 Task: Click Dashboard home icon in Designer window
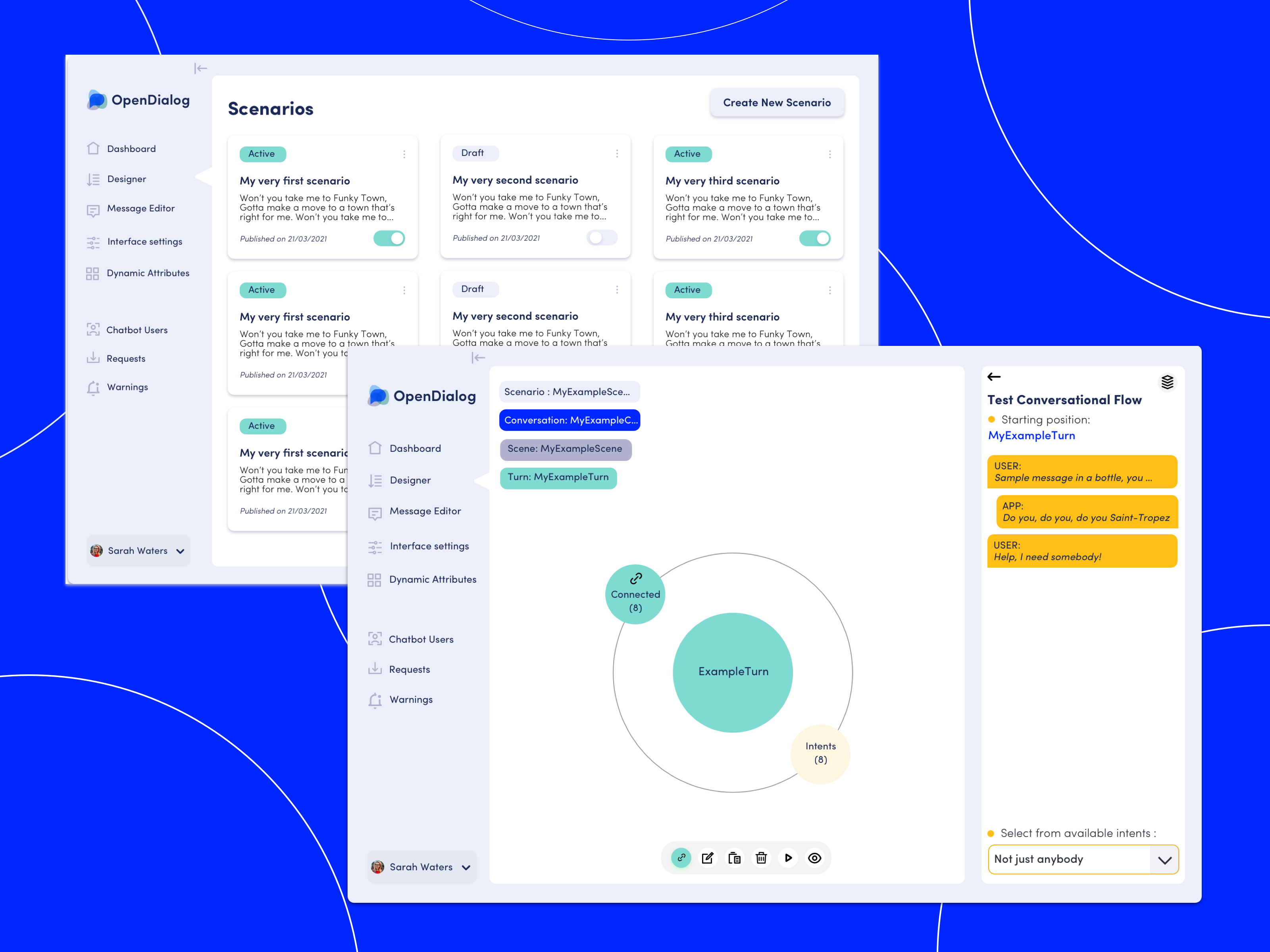pyautogui.click(x=375, y=448)
